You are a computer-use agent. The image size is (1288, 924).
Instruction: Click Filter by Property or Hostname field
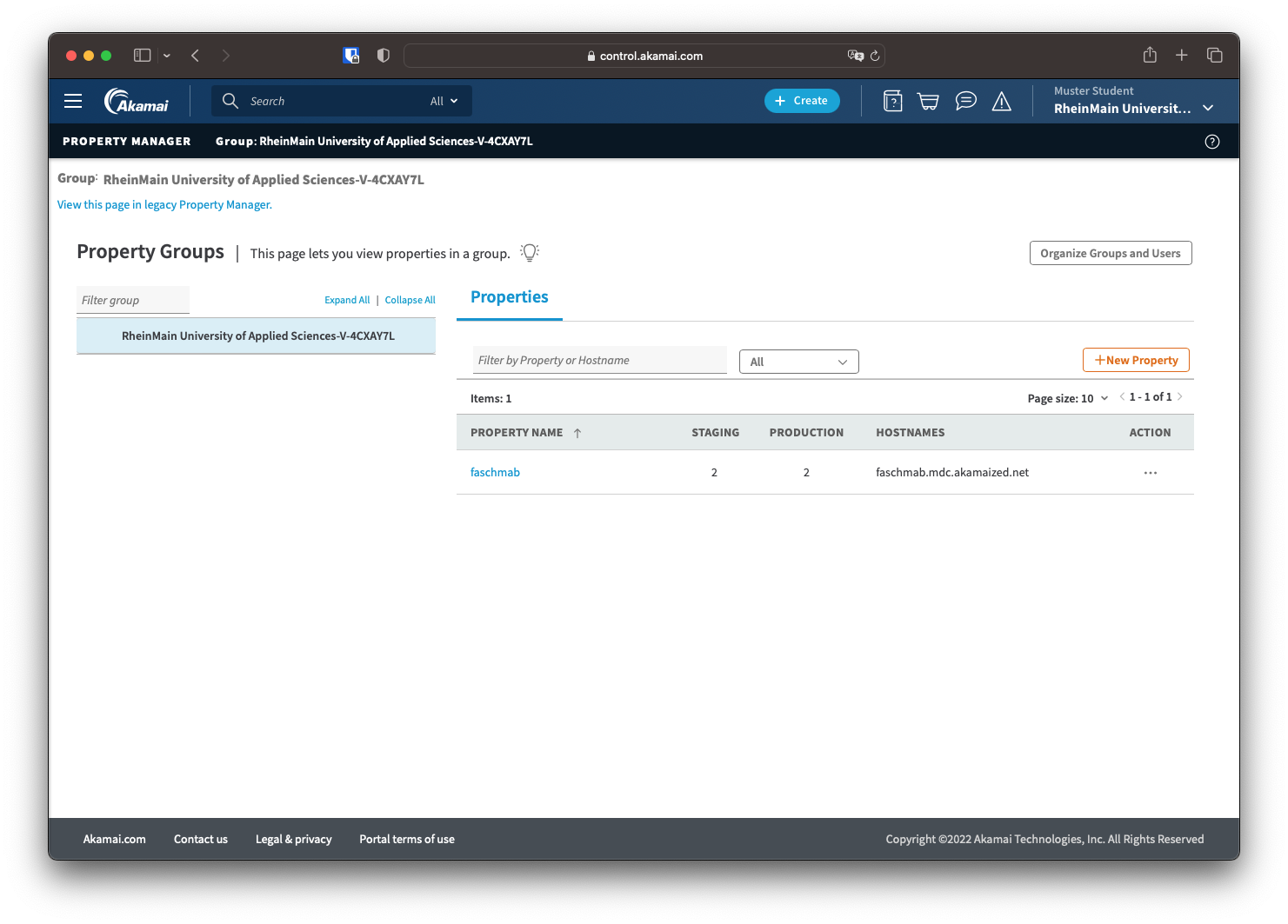click(x=600, y=360)
